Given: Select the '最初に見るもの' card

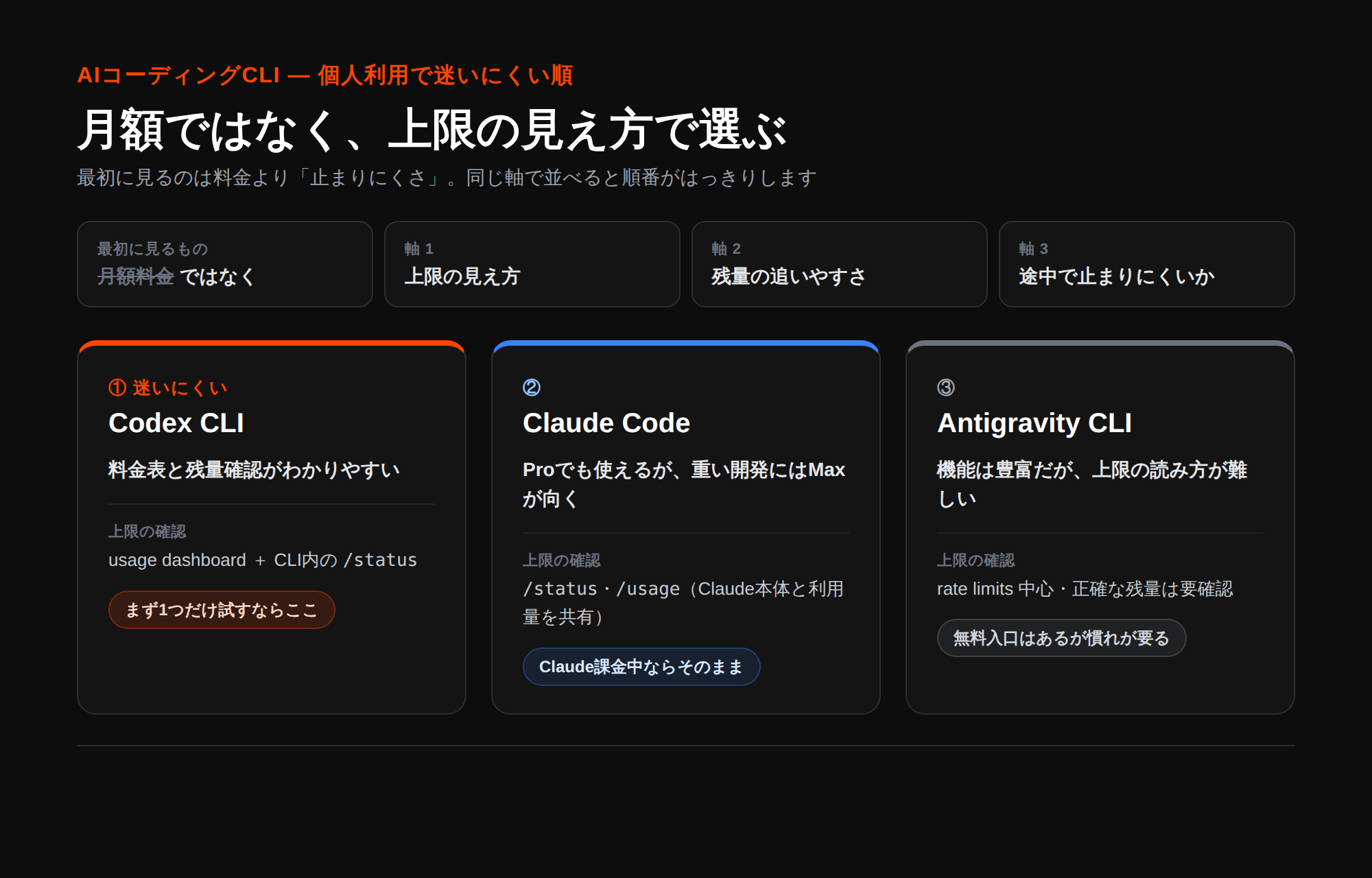Looking at the screenshot, I should click(225, 264).
